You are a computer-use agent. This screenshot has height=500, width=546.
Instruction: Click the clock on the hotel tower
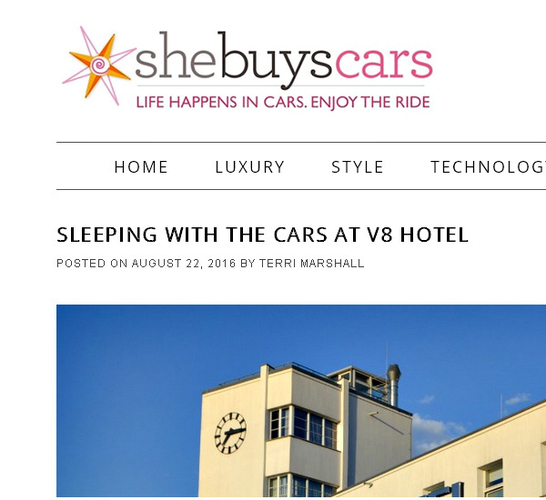[231, 433]
